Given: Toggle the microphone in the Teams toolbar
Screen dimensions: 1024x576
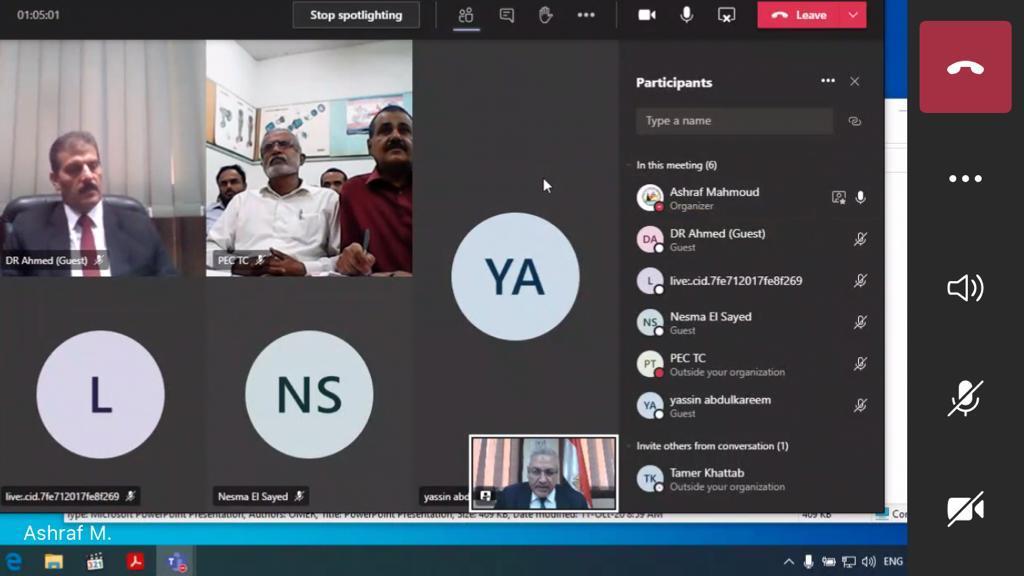Looking at the screenshot, I should [x=687, y=15].
